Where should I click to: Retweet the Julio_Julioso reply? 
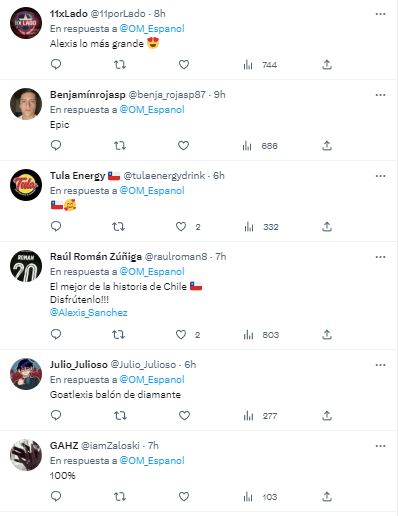pos(120,415)
